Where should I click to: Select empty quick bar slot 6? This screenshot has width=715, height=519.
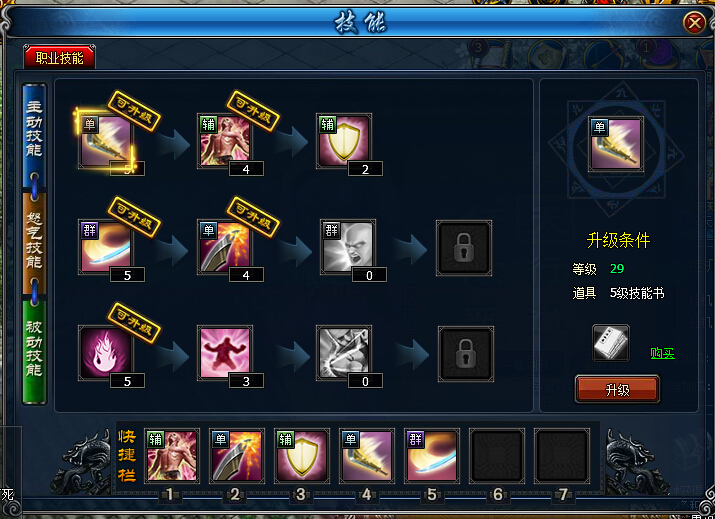(497, 456)
